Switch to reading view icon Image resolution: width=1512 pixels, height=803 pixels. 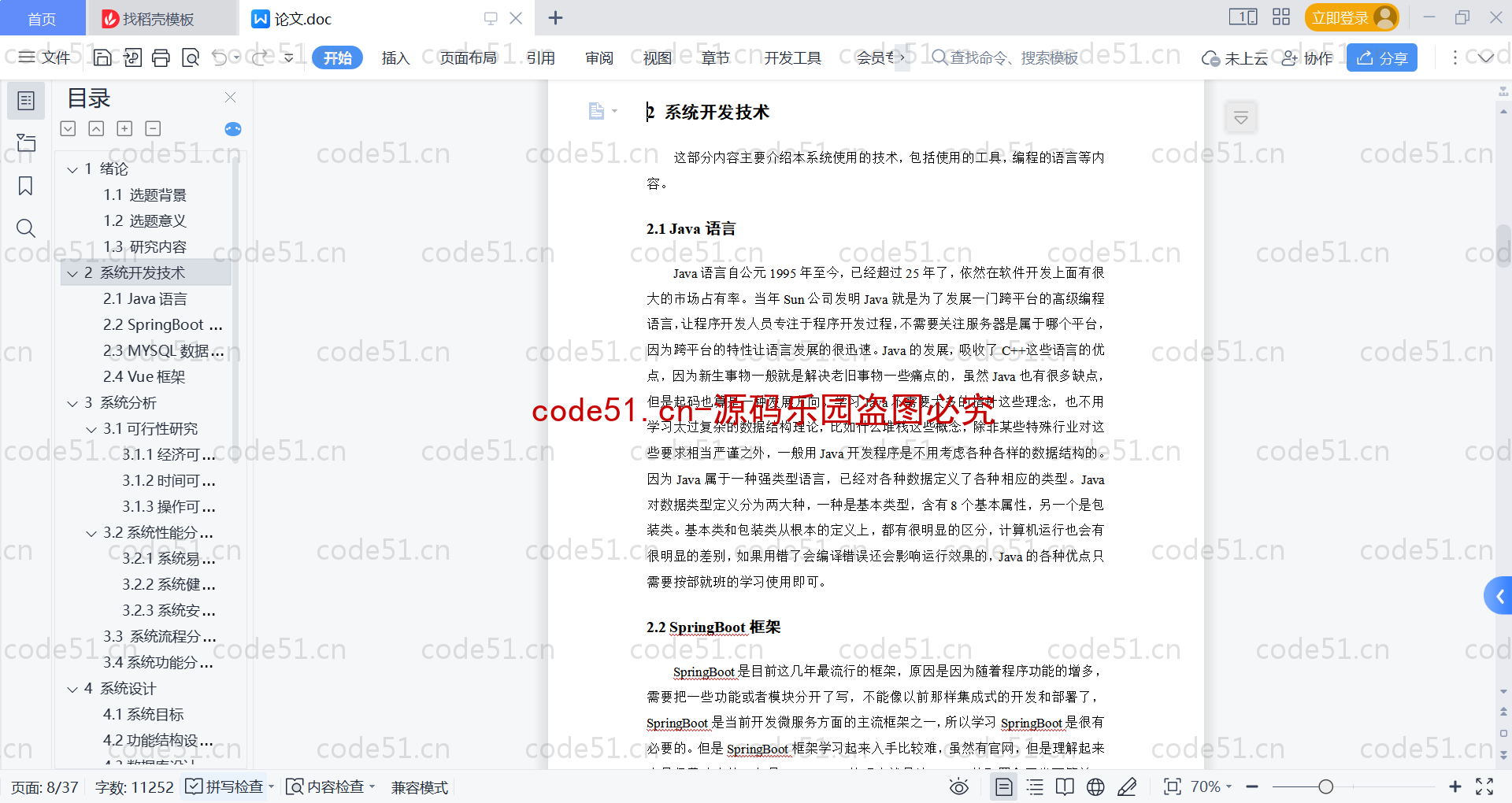[x=1065, y=786]
